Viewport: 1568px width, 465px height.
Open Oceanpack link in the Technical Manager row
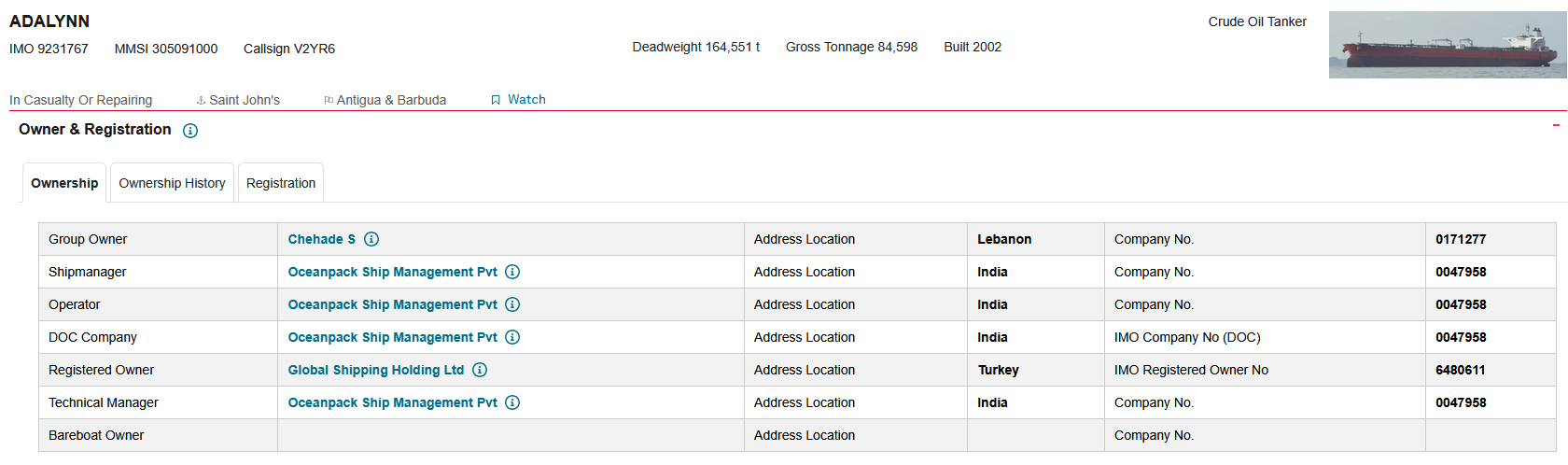coord(393,402)
